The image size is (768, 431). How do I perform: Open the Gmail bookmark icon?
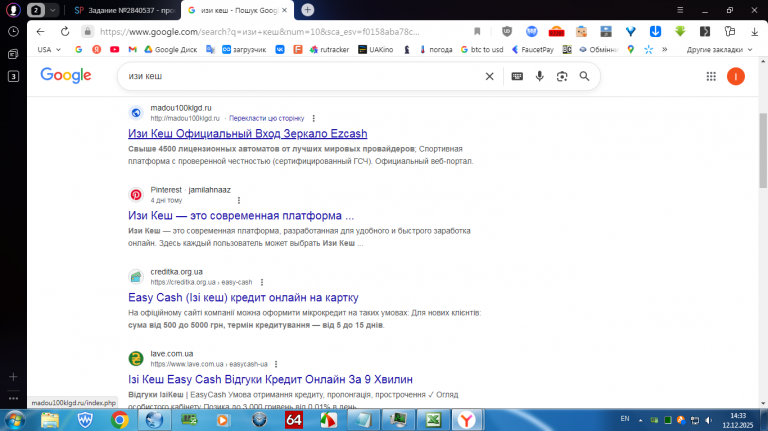(132, 49)
